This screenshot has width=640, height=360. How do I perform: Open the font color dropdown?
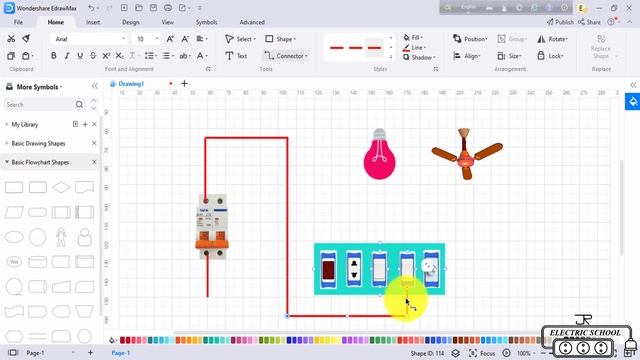(202, 56)
